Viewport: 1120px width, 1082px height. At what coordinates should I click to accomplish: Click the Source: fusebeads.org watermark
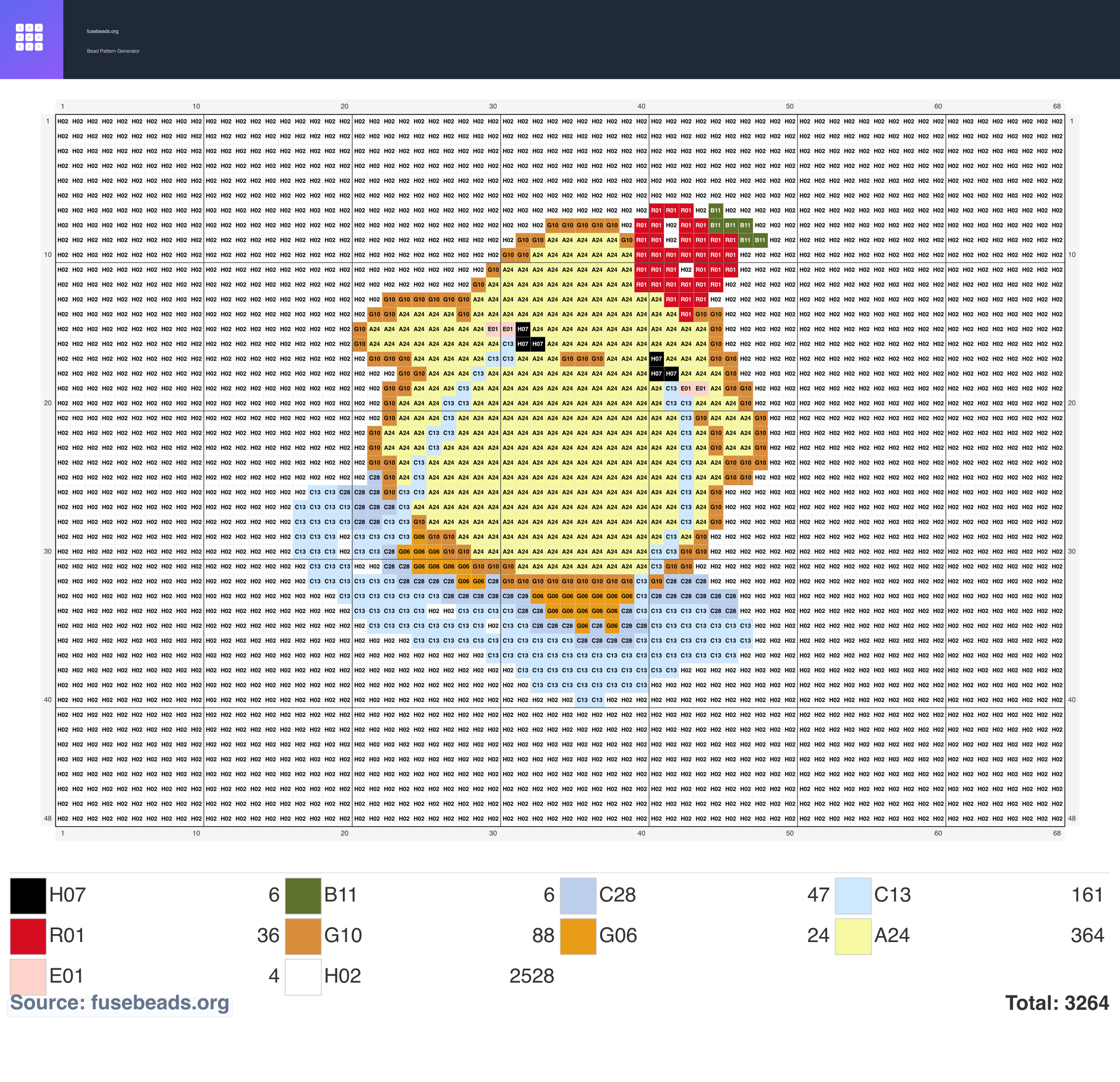point(119,1002)
